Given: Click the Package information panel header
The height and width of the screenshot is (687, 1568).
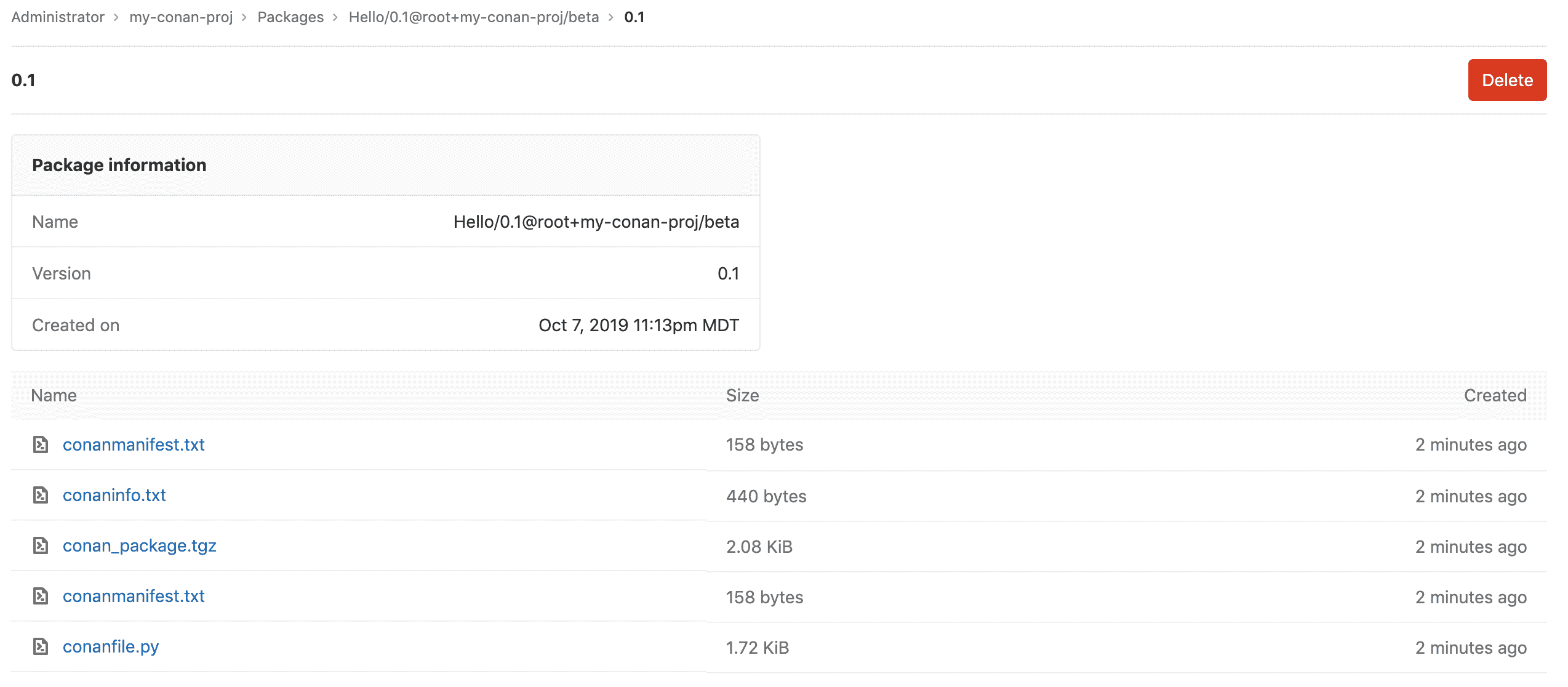Looking at the screenshot, I should click(x=119, y=164).
